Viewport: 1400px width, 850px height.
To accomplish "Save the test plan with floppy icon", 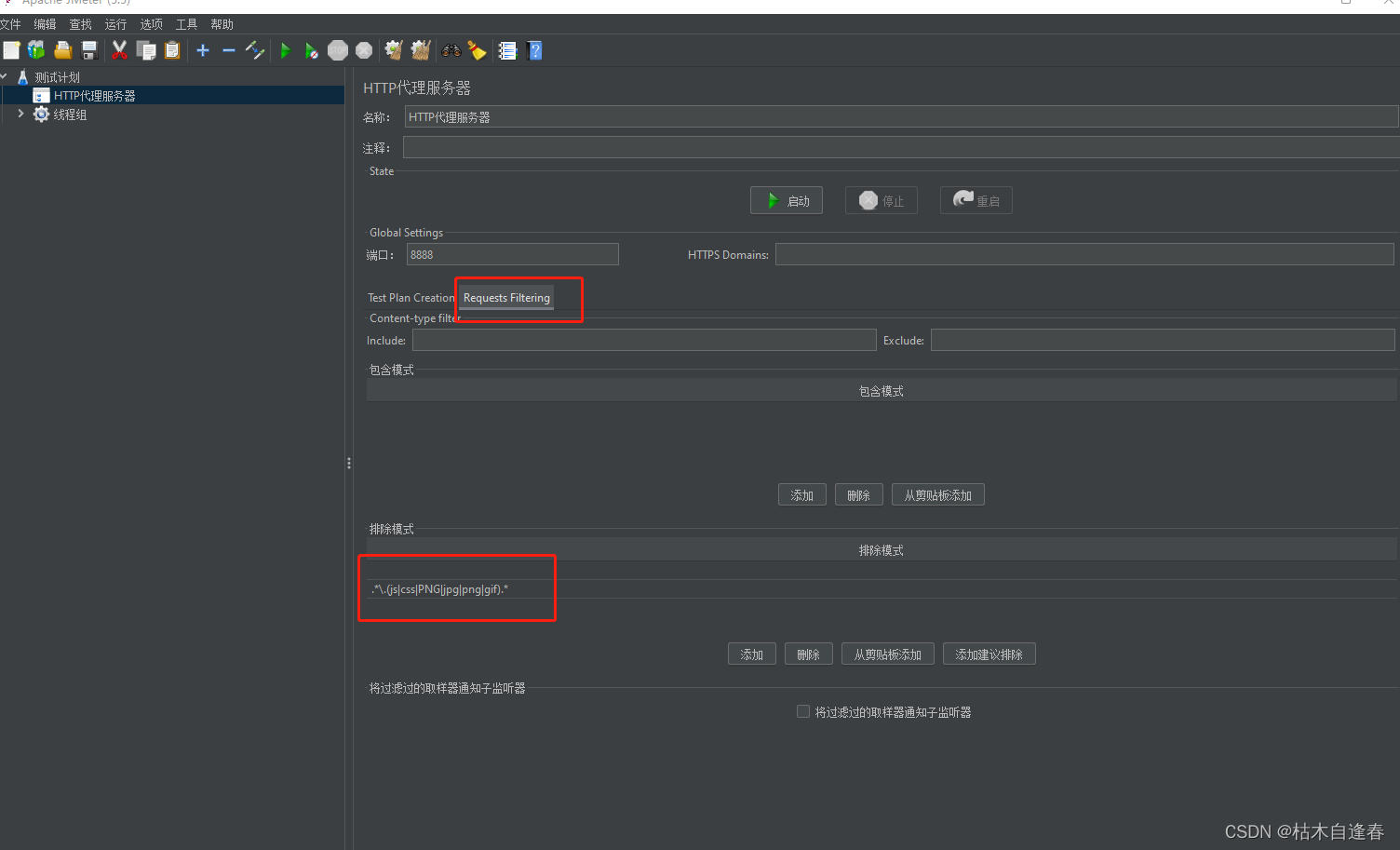I will click(89, 50).
